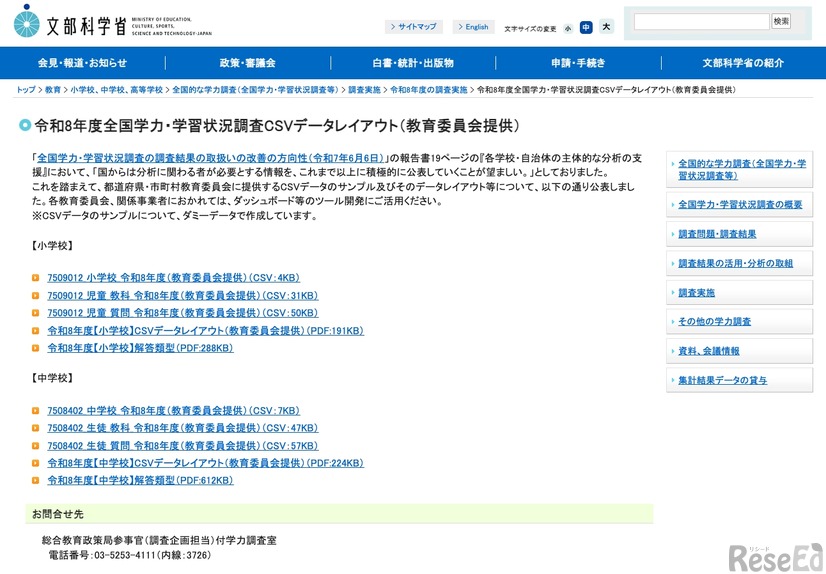Screen dimensions: 826x574
Task: Open sidebar 全国的な学力調査(全国学力・学習状況調査等)
Action: click(740, 169)
